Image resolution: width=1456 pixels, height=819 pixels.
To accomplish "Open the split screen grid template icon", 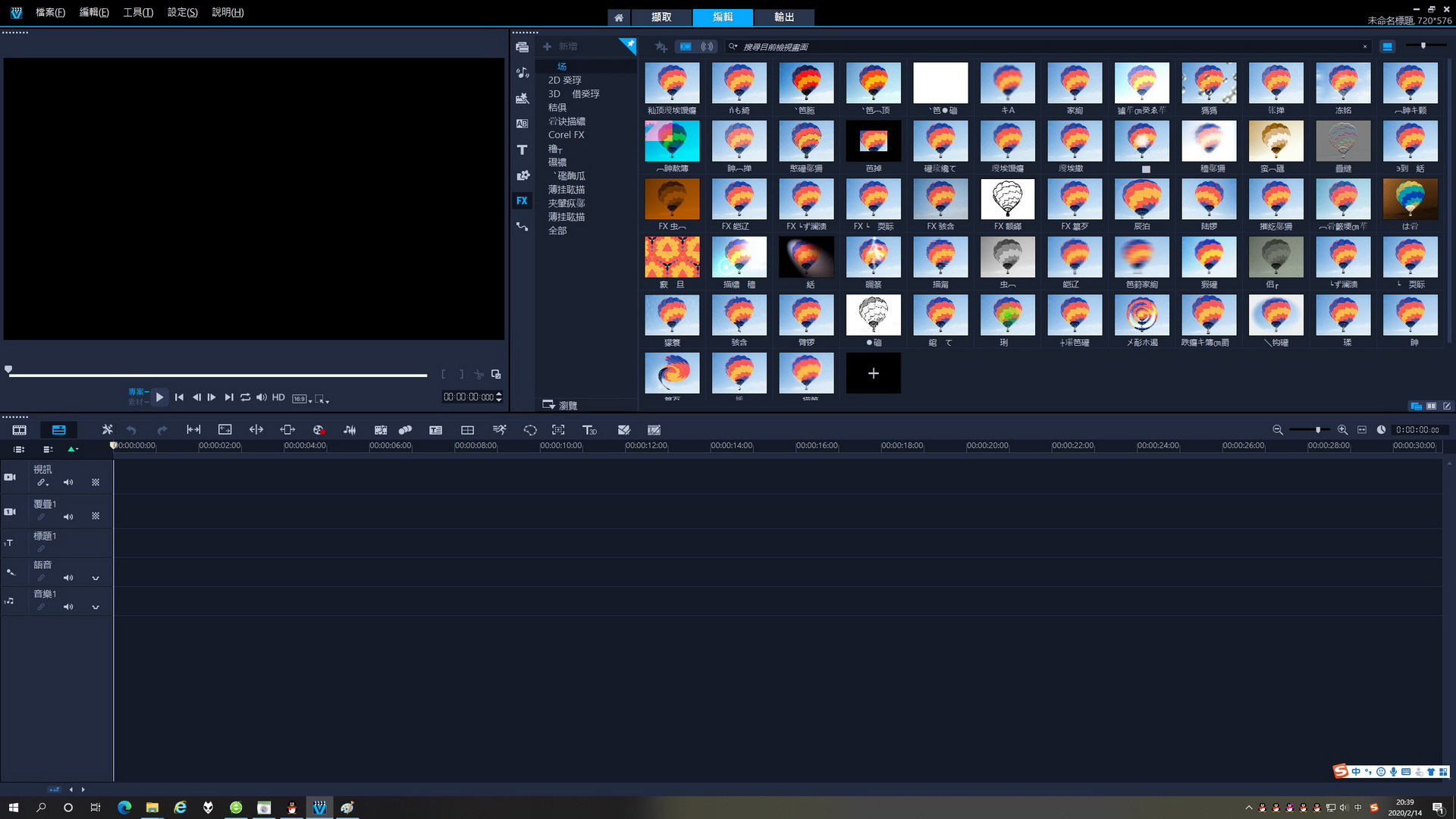I will [467, 430].
